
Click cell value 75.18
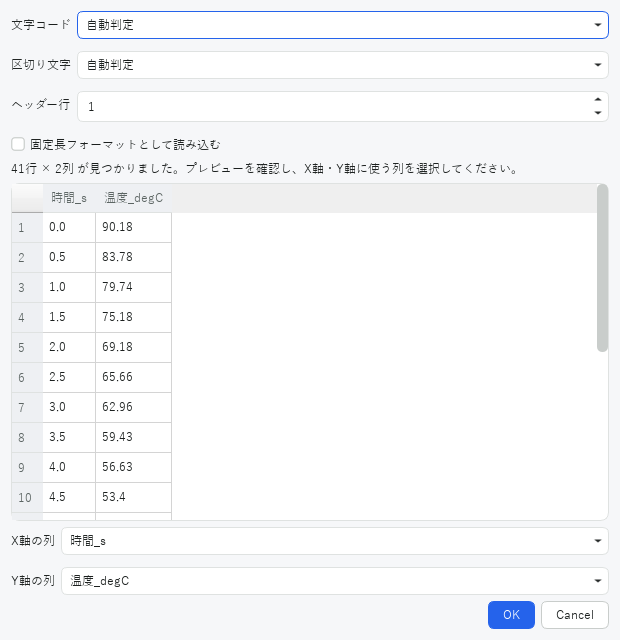[x=133, y=317]
